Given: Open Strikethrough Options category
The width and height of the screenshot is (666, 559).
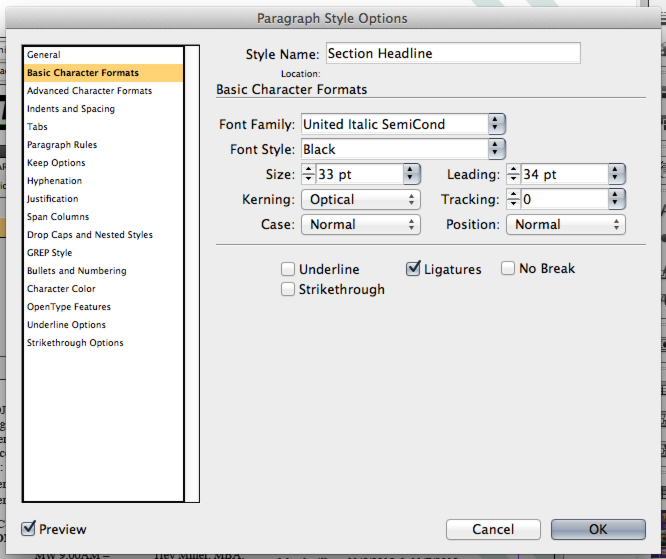Looking at the screenshot, I should pos(103,342).
